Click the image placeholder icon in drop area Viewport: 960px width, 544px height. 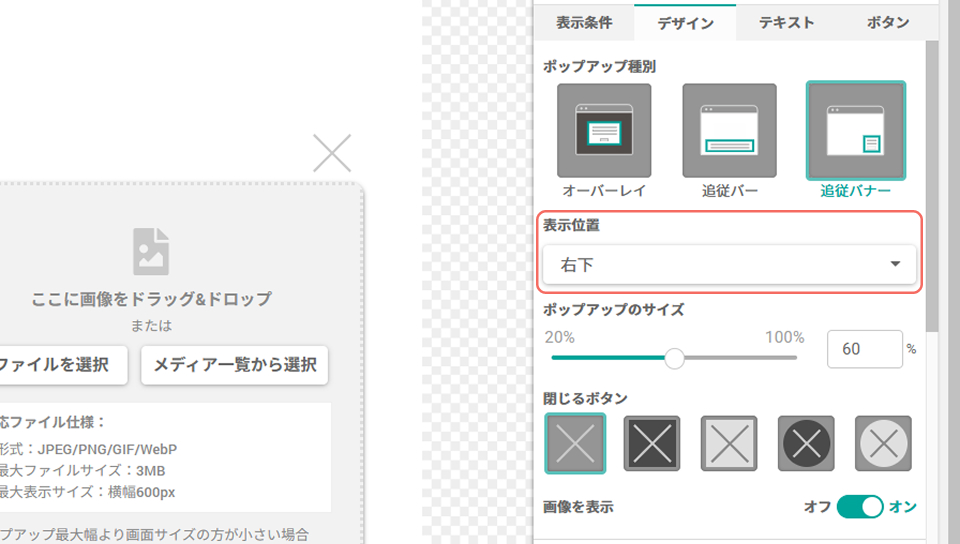[x=151, y=251]
